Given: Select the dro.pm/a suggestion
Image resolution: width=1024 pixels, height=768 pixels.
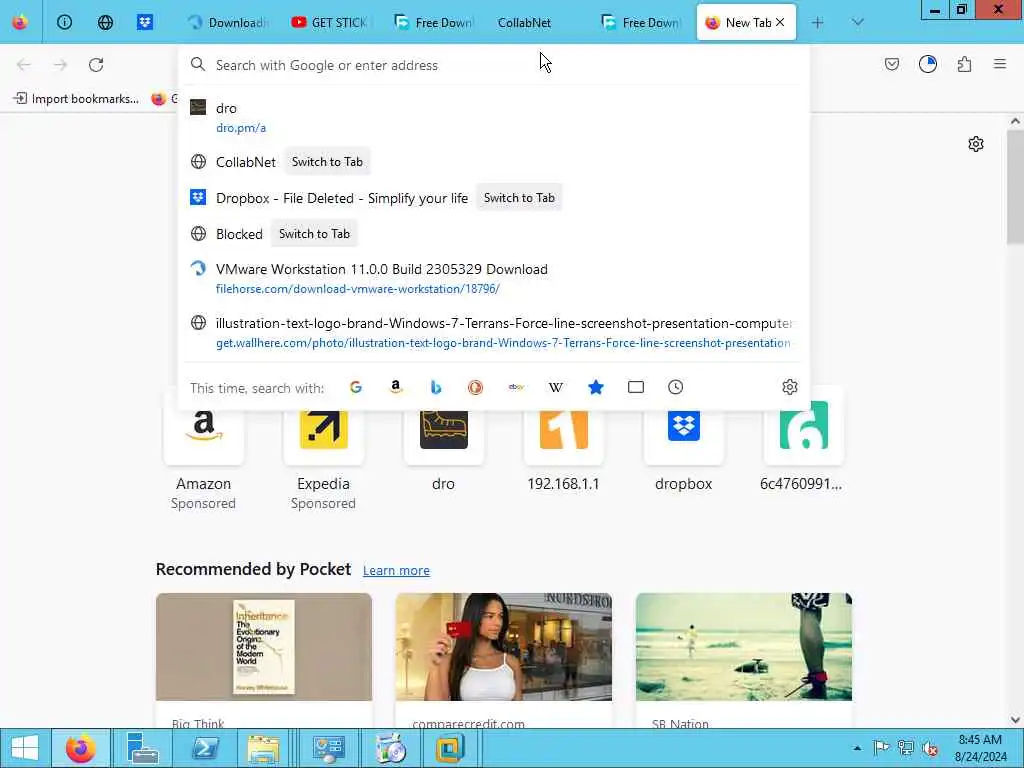Looking at the screenshot, I should pyautogui.click(x=493, y=118).
